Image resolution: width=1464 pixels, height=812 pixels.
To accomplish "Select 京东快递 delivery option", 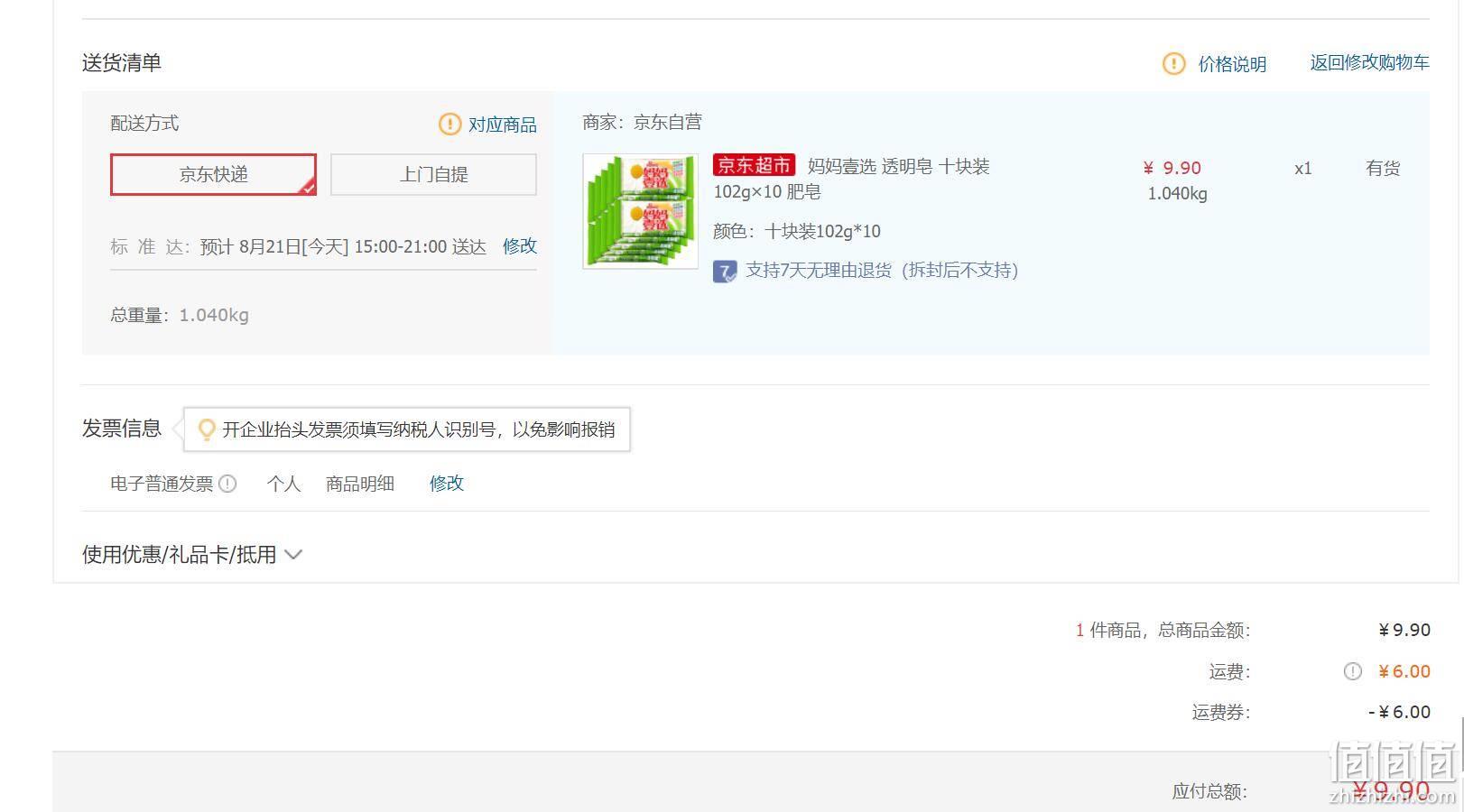I will pos(213,174).
